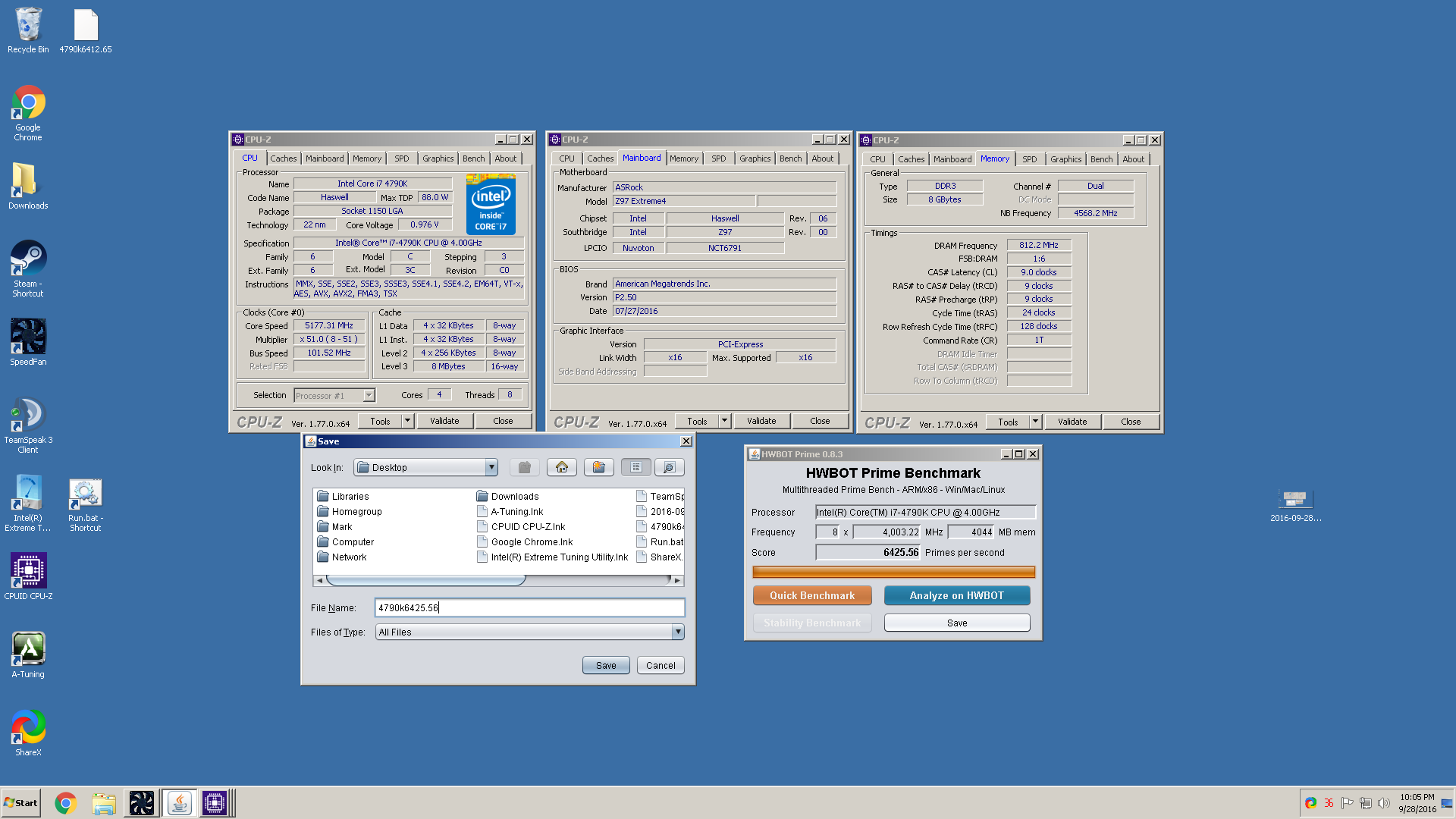Switch Save dialog to details view
This screenshot has width=1456, height=819.
[x=669, y=467]
